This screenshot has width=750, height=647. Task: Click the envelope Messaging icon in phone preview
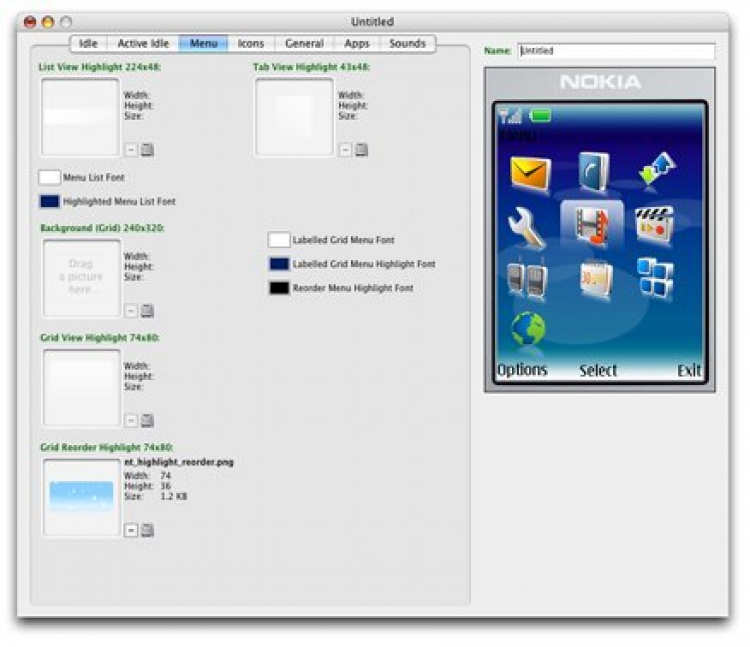coord(530,173)
